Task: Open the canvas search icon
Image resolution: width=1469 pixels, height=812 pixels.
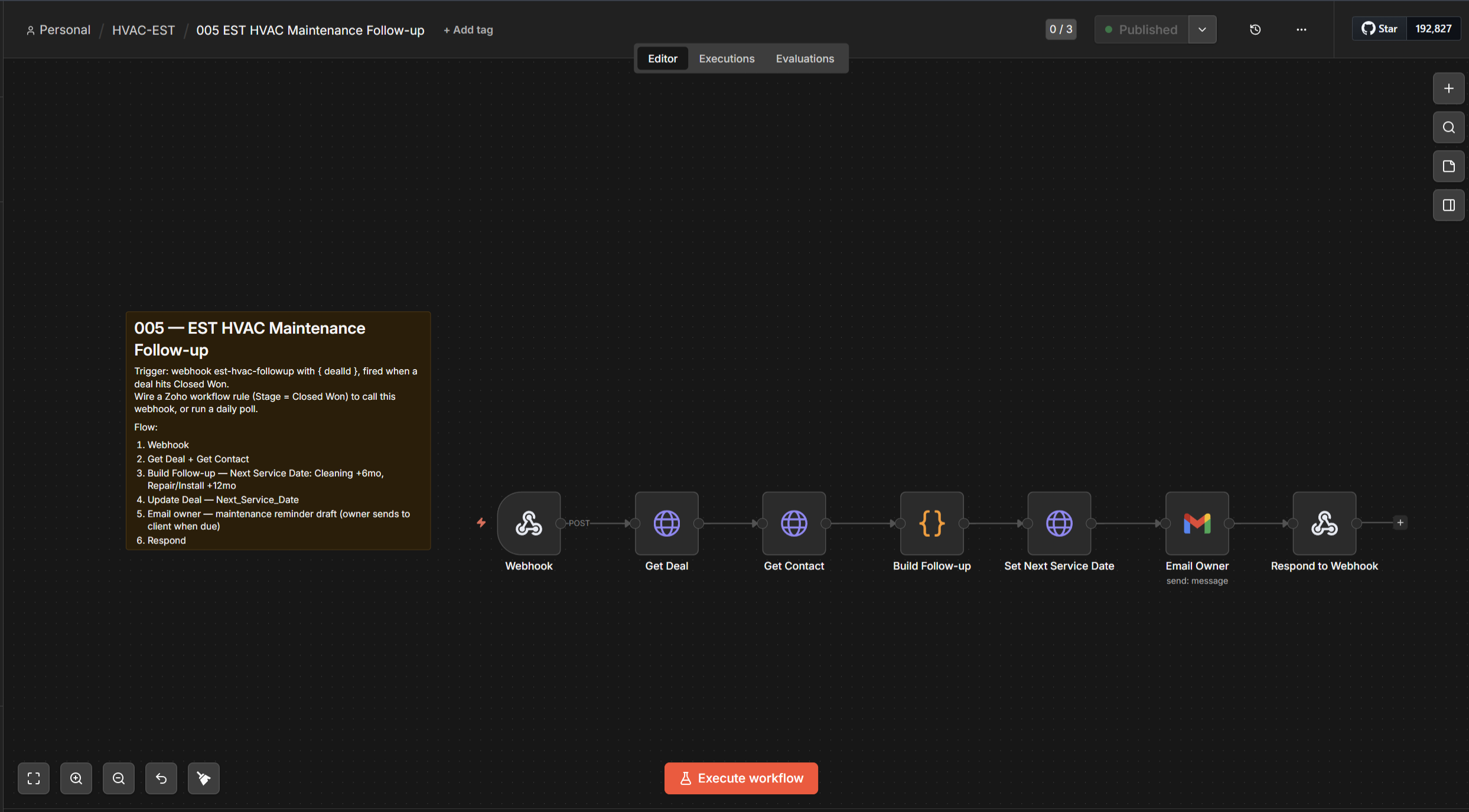Action: [1448, 128]
